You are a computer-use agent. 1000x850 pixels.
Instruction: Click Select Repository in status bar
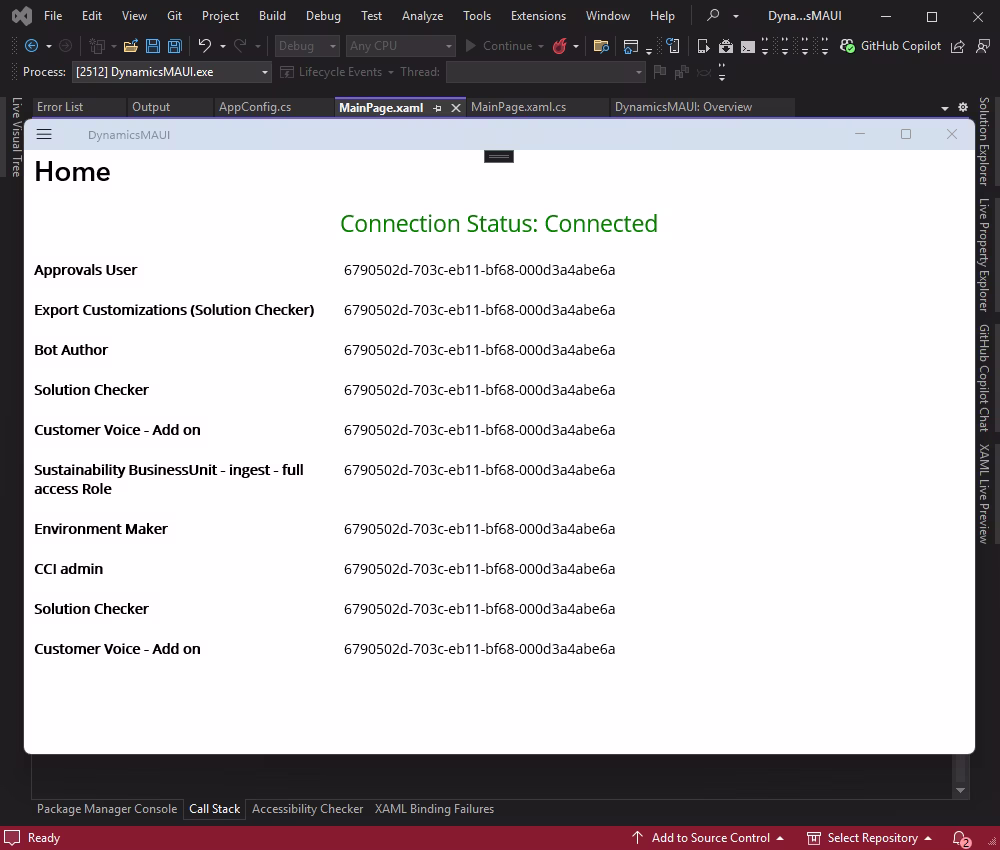[x=870, y=838]
